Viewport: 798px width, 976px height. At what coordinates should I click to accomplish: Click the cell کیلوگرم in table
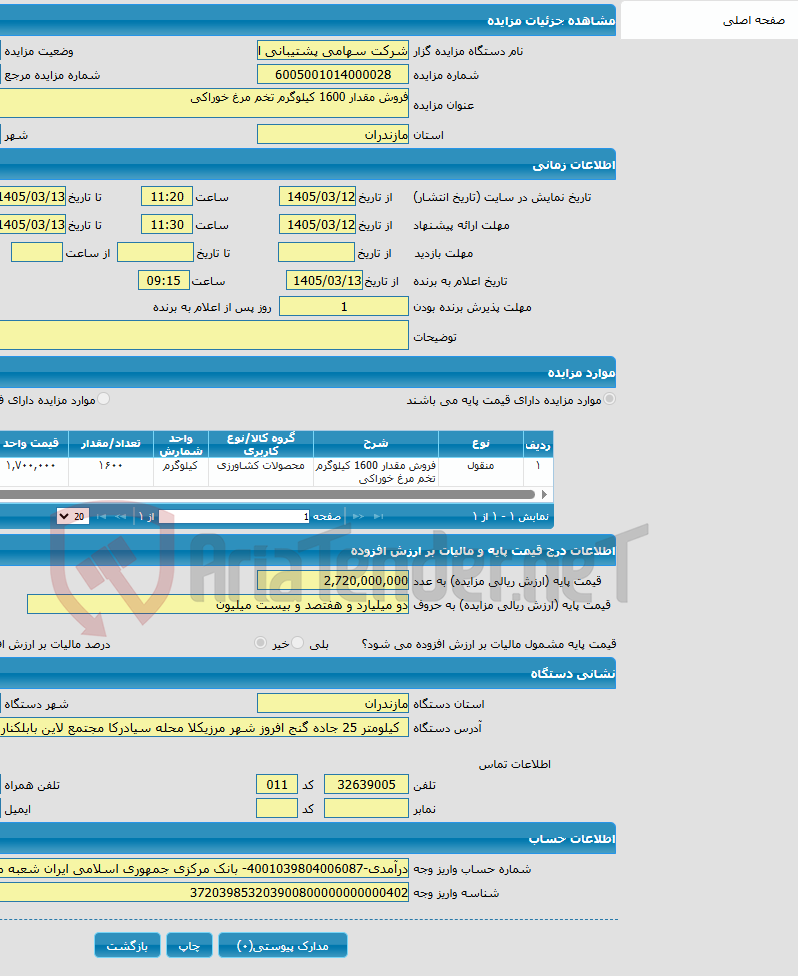click(x=181, y=472)
